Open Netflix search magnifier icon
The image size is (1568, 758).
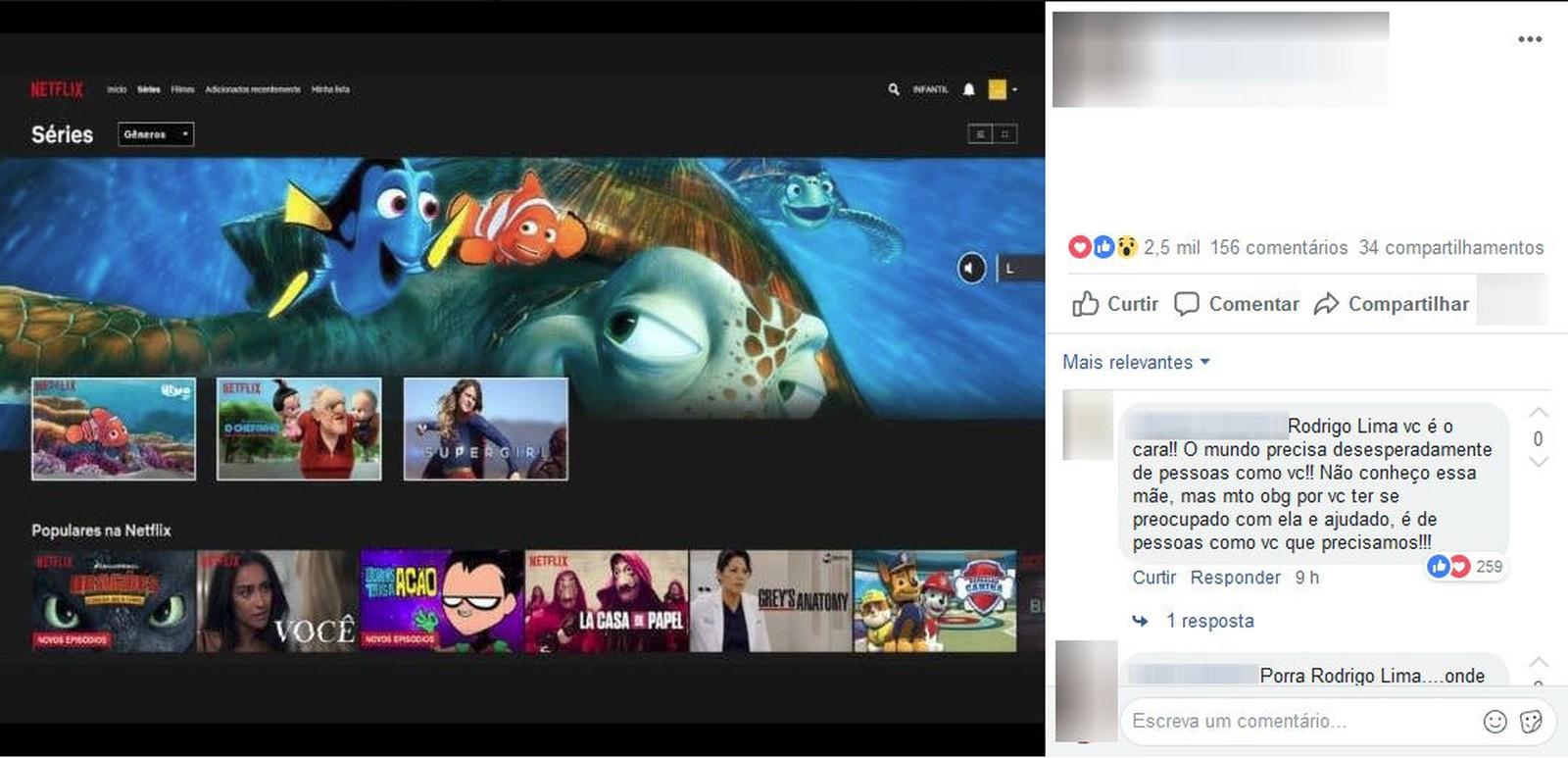click(894, 89)
